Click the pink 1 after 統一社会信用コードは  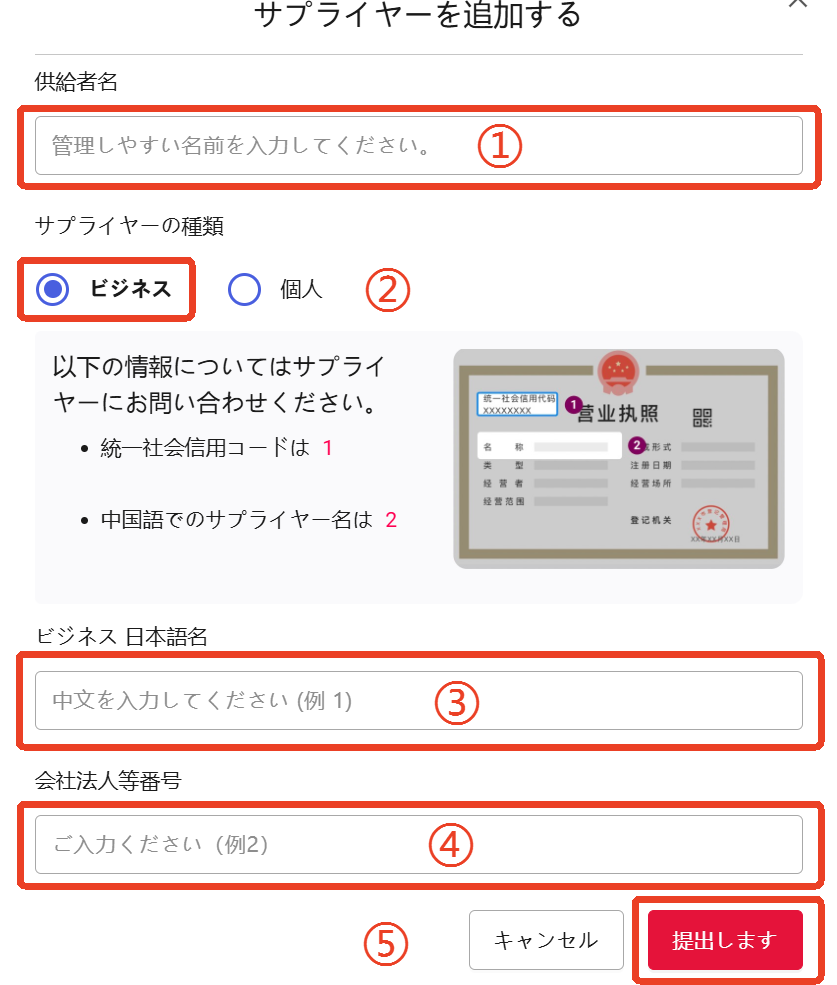coord(327,448)
